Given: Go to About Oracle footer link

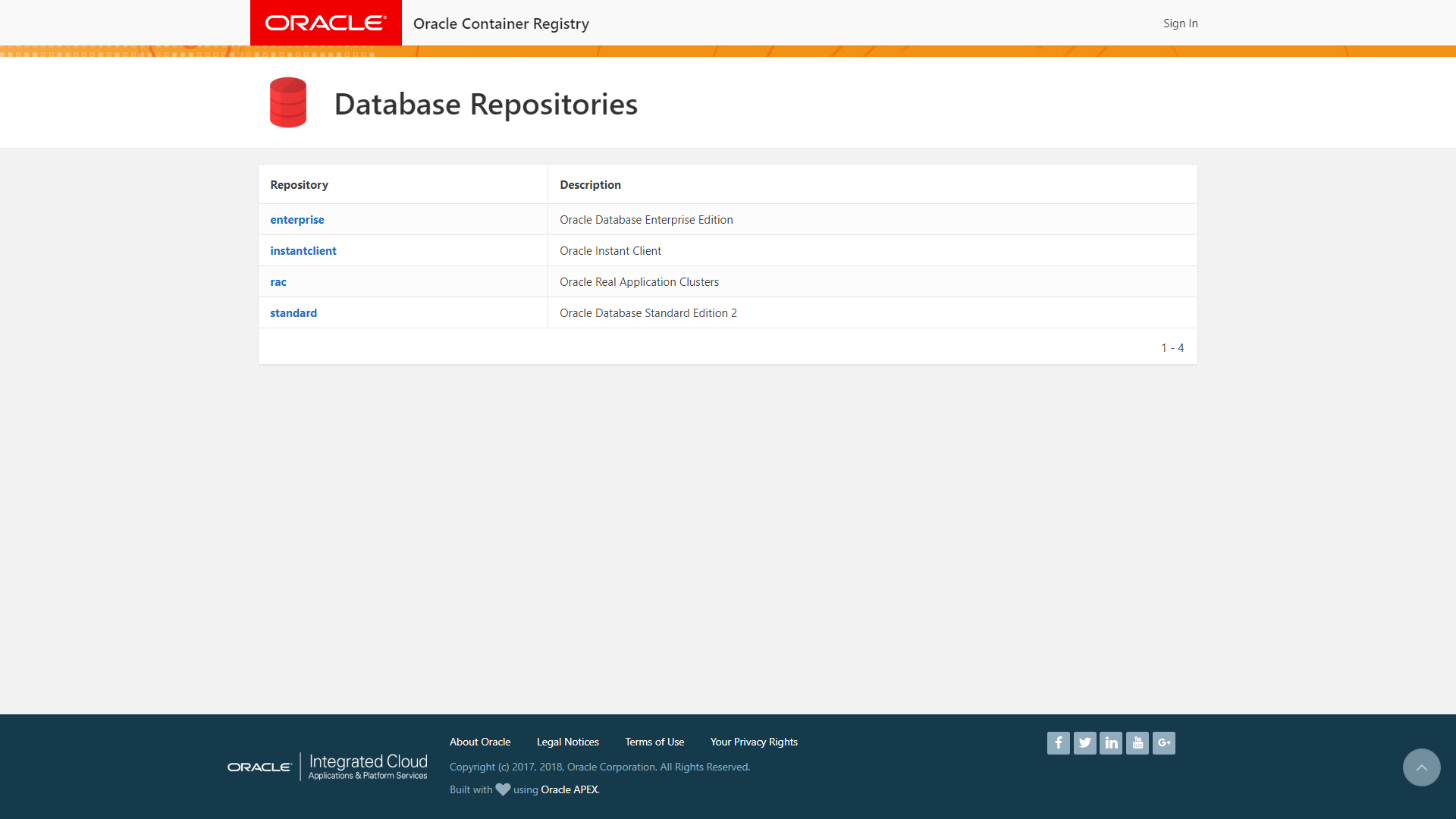Looking at the screenshot, I should (479, 742).
